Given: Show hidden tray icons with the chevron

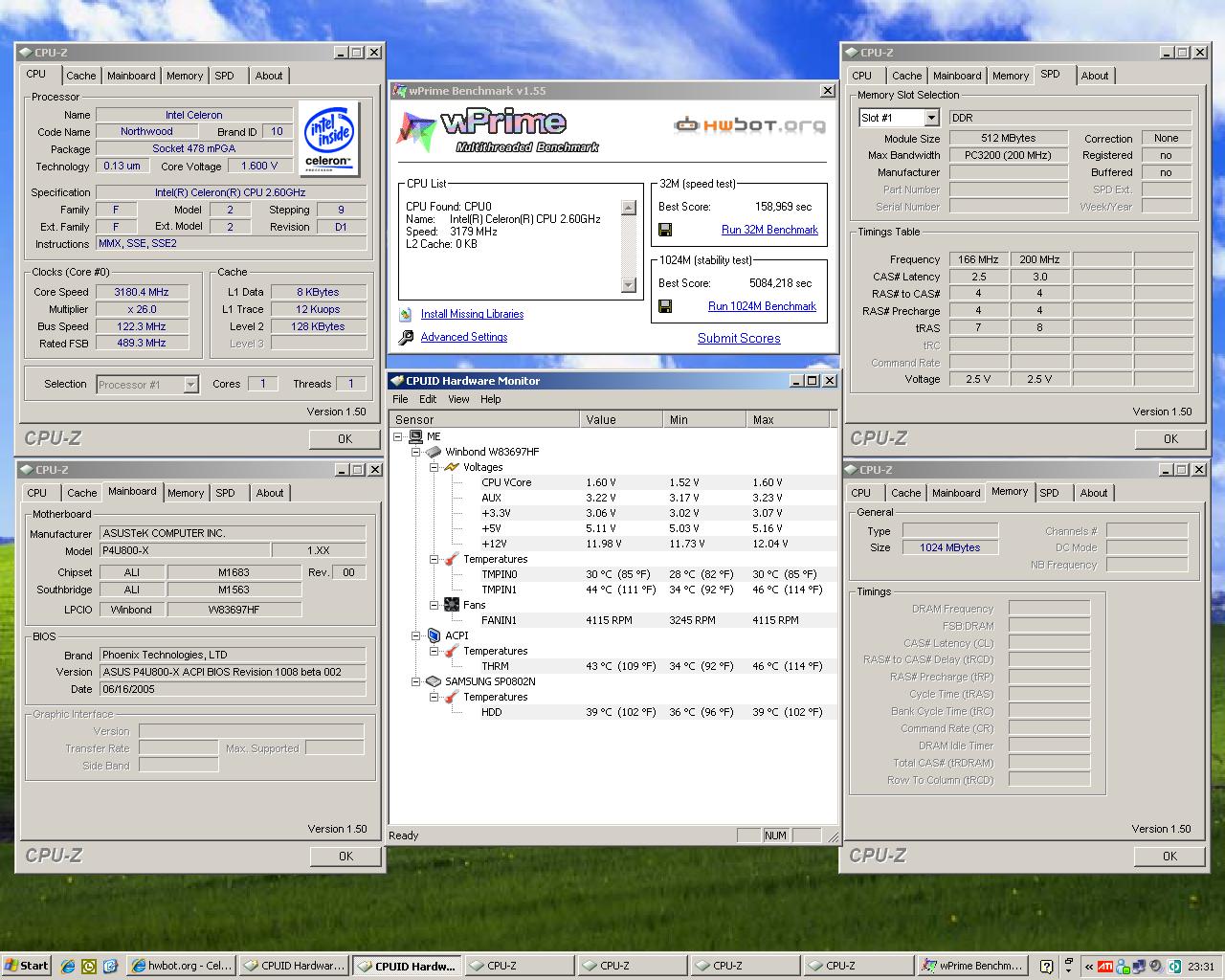Looking at the screenshot, I should (1088, 966).
